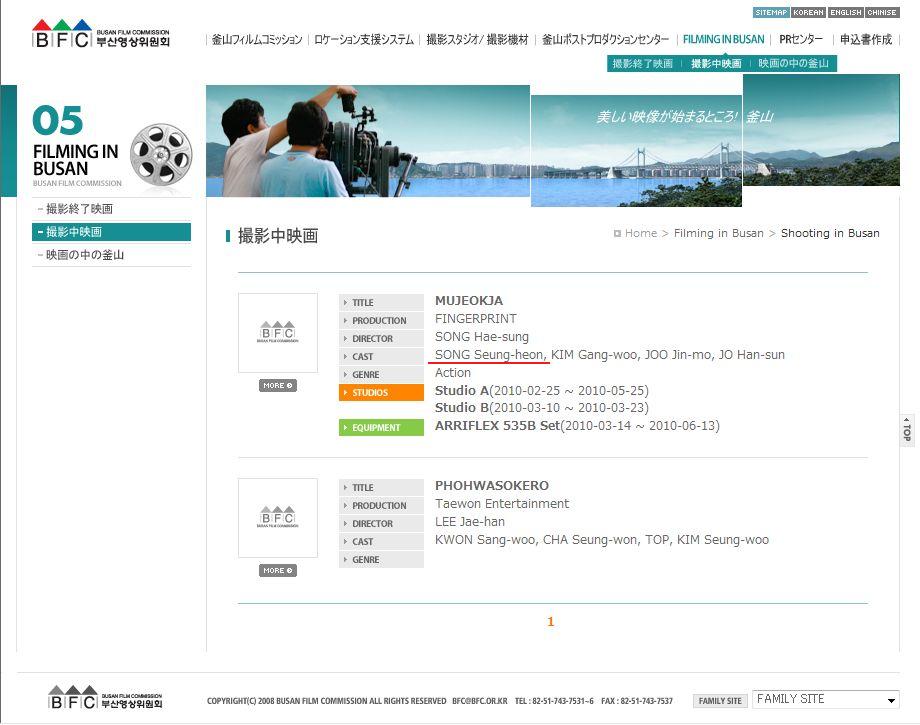The width and height of the screenshot is (920, 725).
Task: Click Studio B booking entry
Action: (x=542, y=408)
